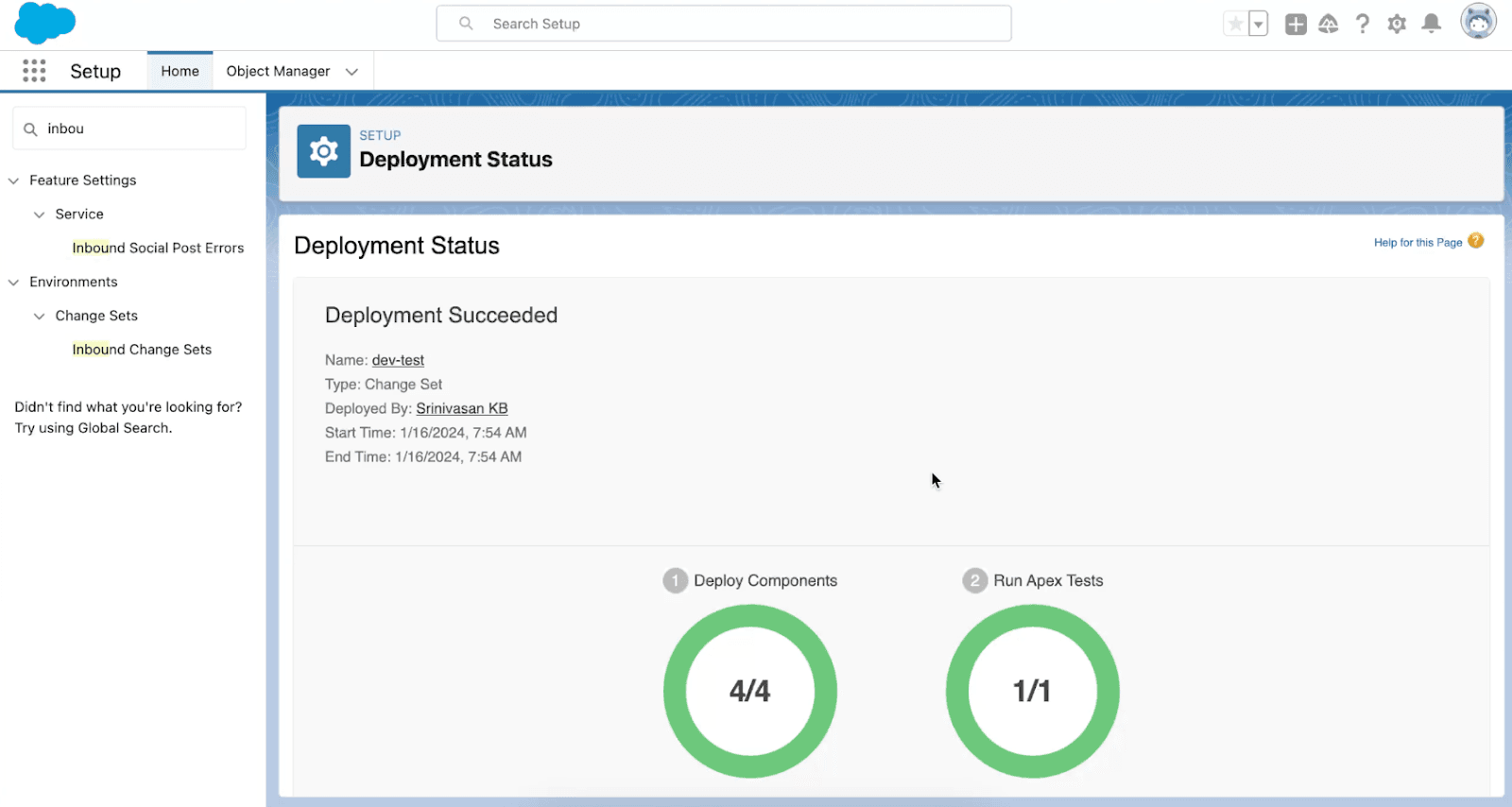
Task: Collapse the Environments tree section
Action: pos(14,283)
